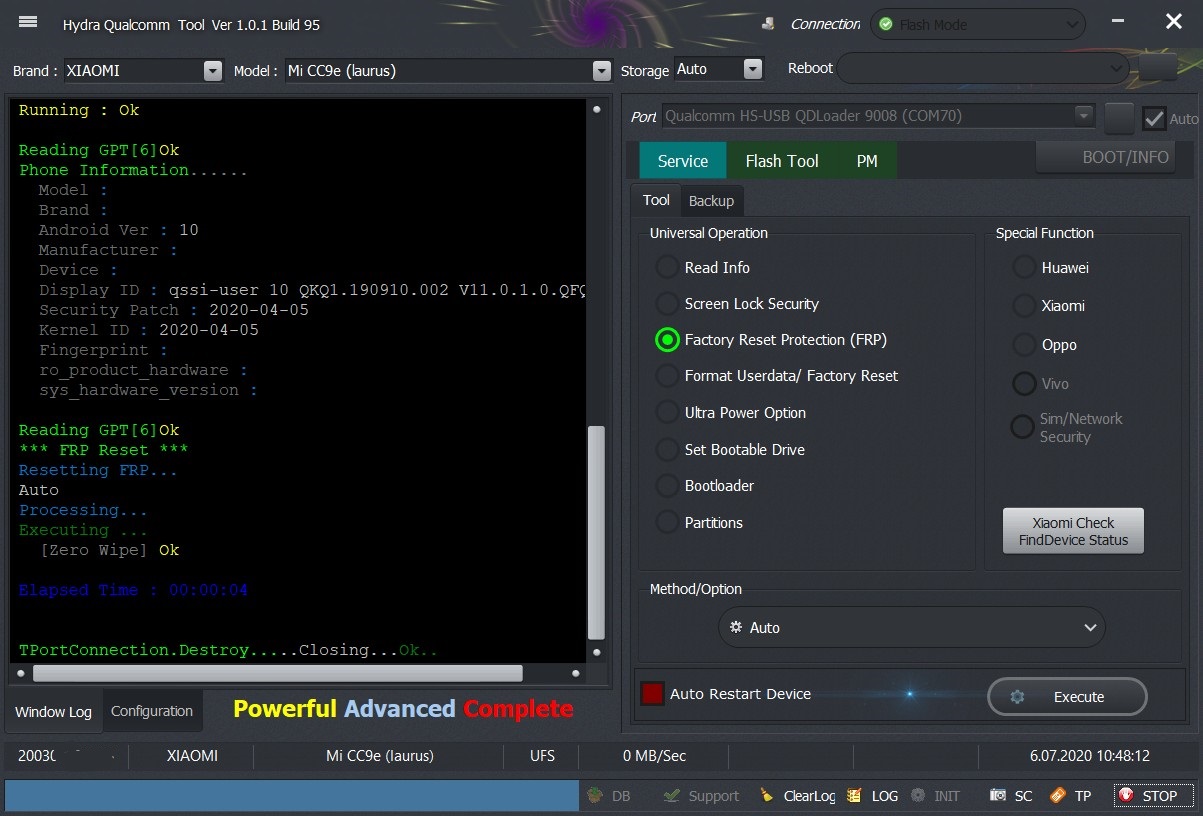
Task: Open the LOG icon
Action: (x=854, y=796)
